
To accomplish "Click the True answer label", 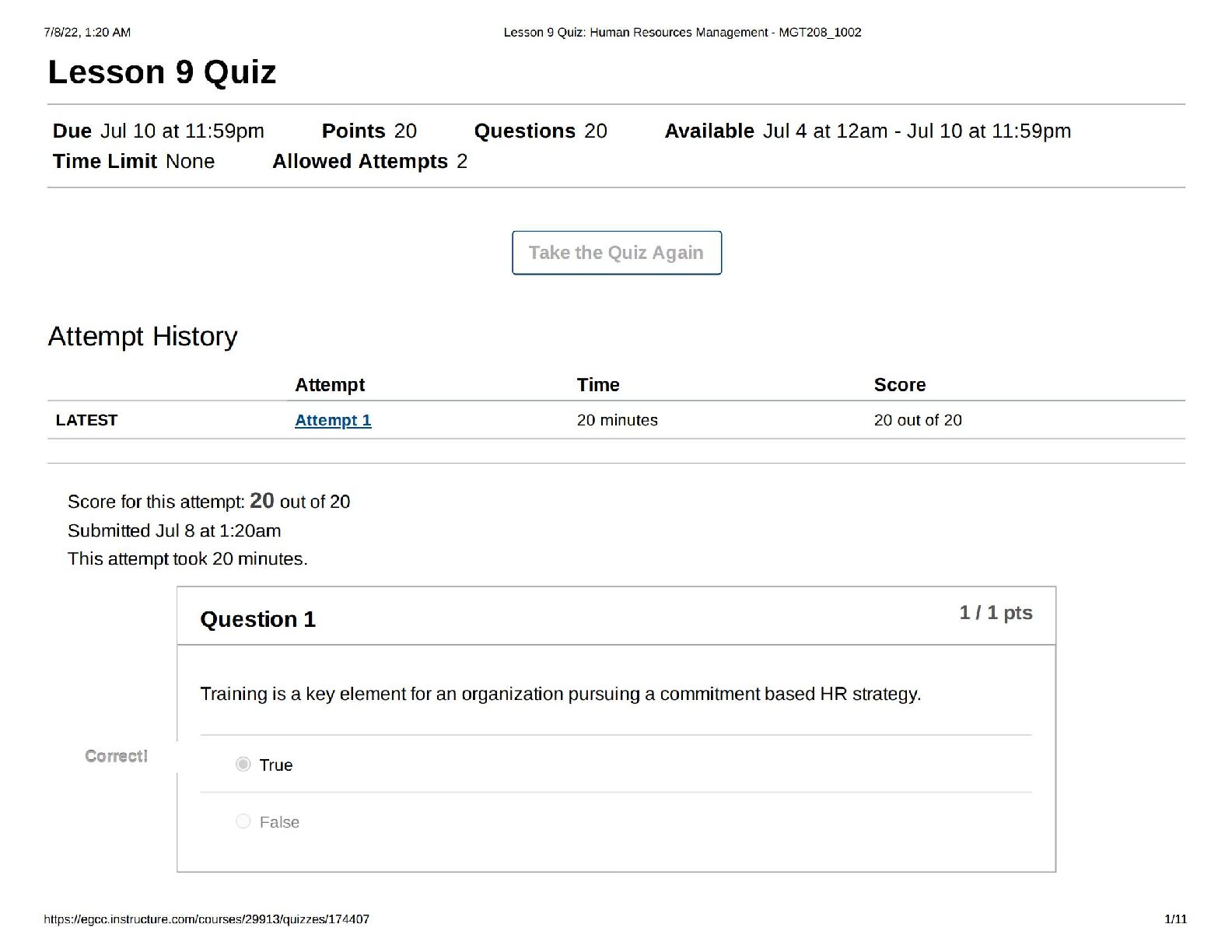I will pos(276,765).
